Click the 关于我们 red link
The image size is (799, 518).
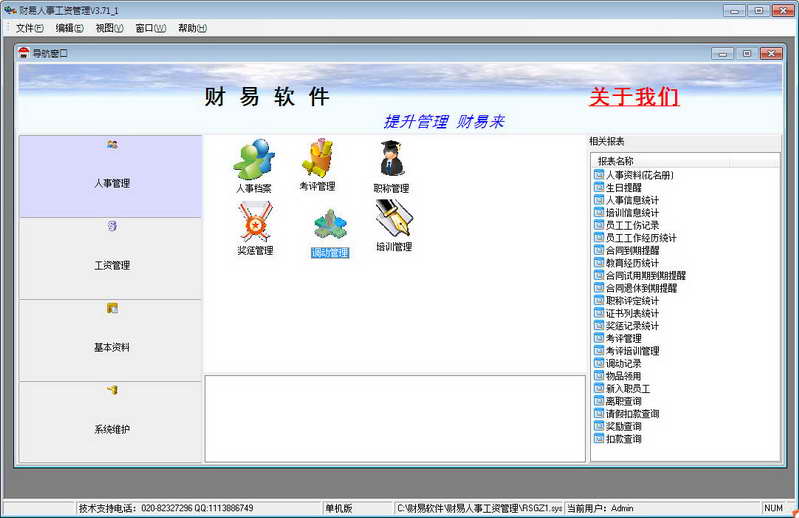[x=634, y=97]
